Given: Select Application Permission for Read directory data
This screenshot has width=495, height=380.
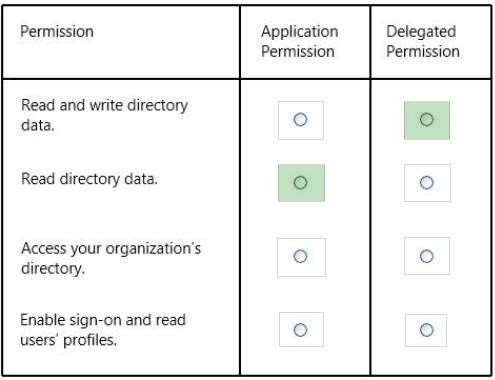Looking at the screenshot, I should [300, 182].
